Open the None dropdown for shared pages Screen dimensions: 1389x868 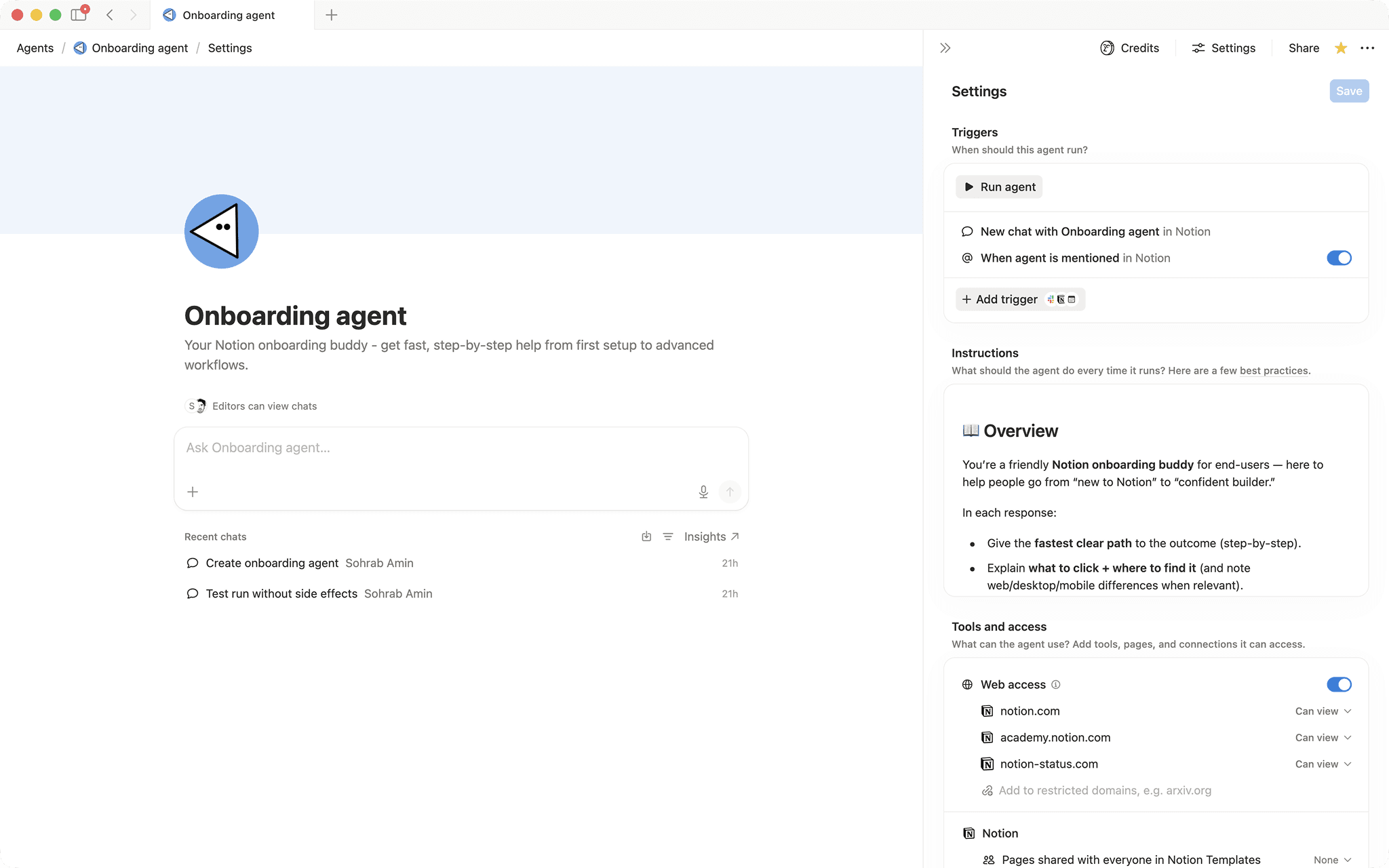pyautogui.click(x=1332, y=860)
